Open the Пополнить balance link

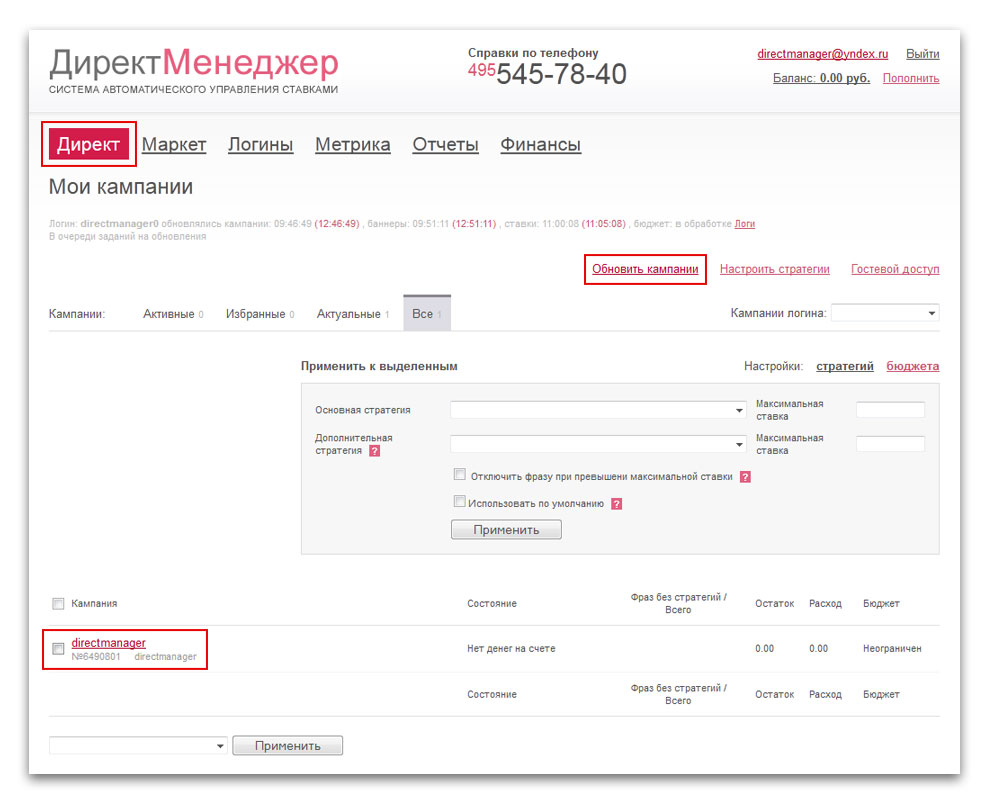pos(910,78)
